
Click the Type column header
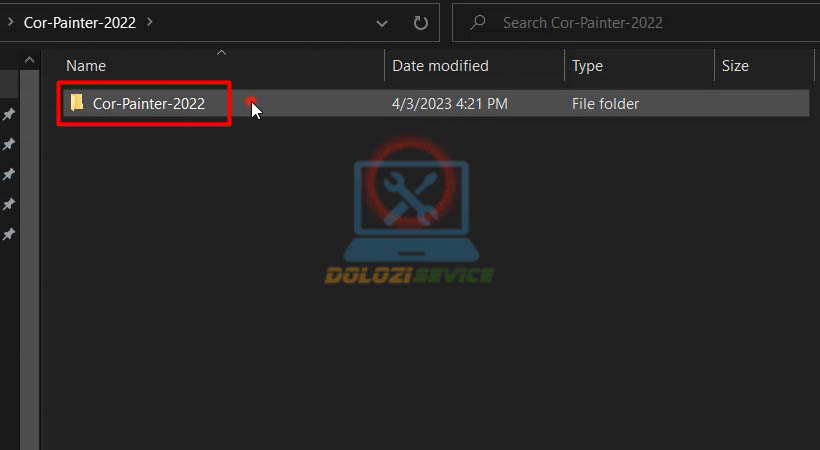click(x=587, y=66)
